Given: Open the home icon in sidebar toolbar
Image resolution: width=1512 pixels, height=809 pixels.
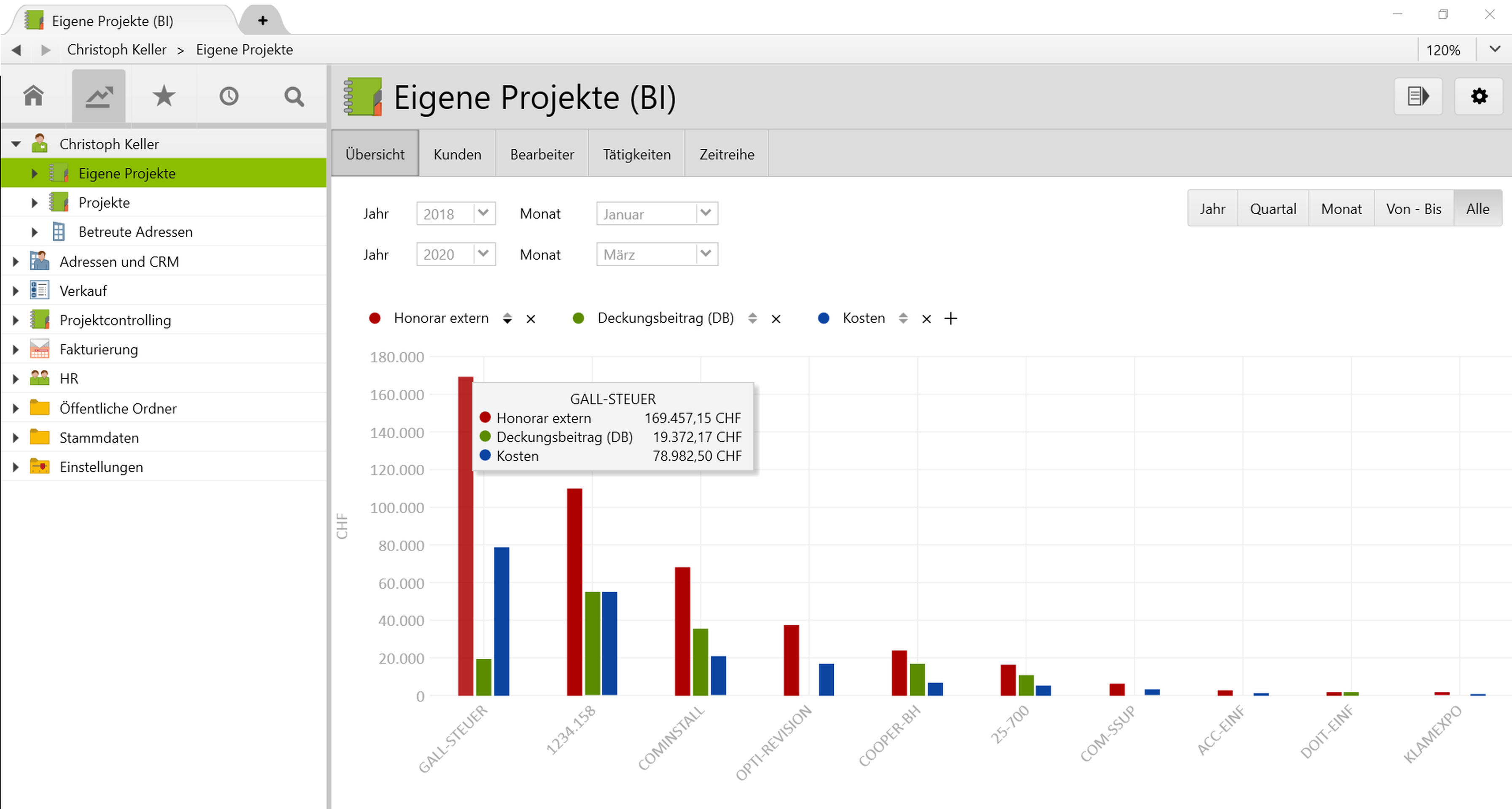Looking at the screenshot, I should pos(33,96).
